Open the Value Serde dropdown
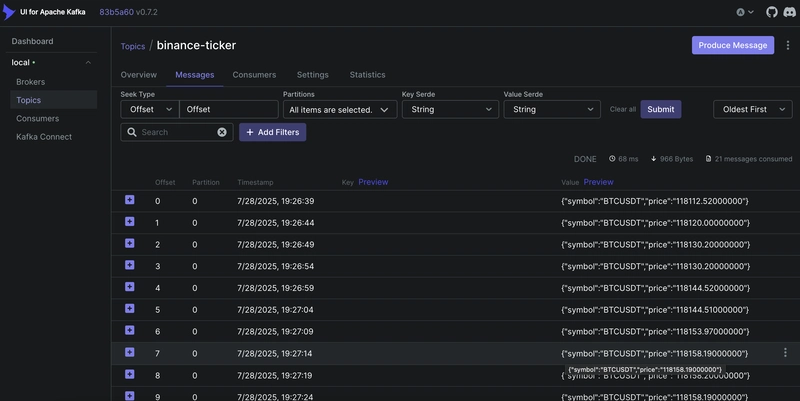 552,110
